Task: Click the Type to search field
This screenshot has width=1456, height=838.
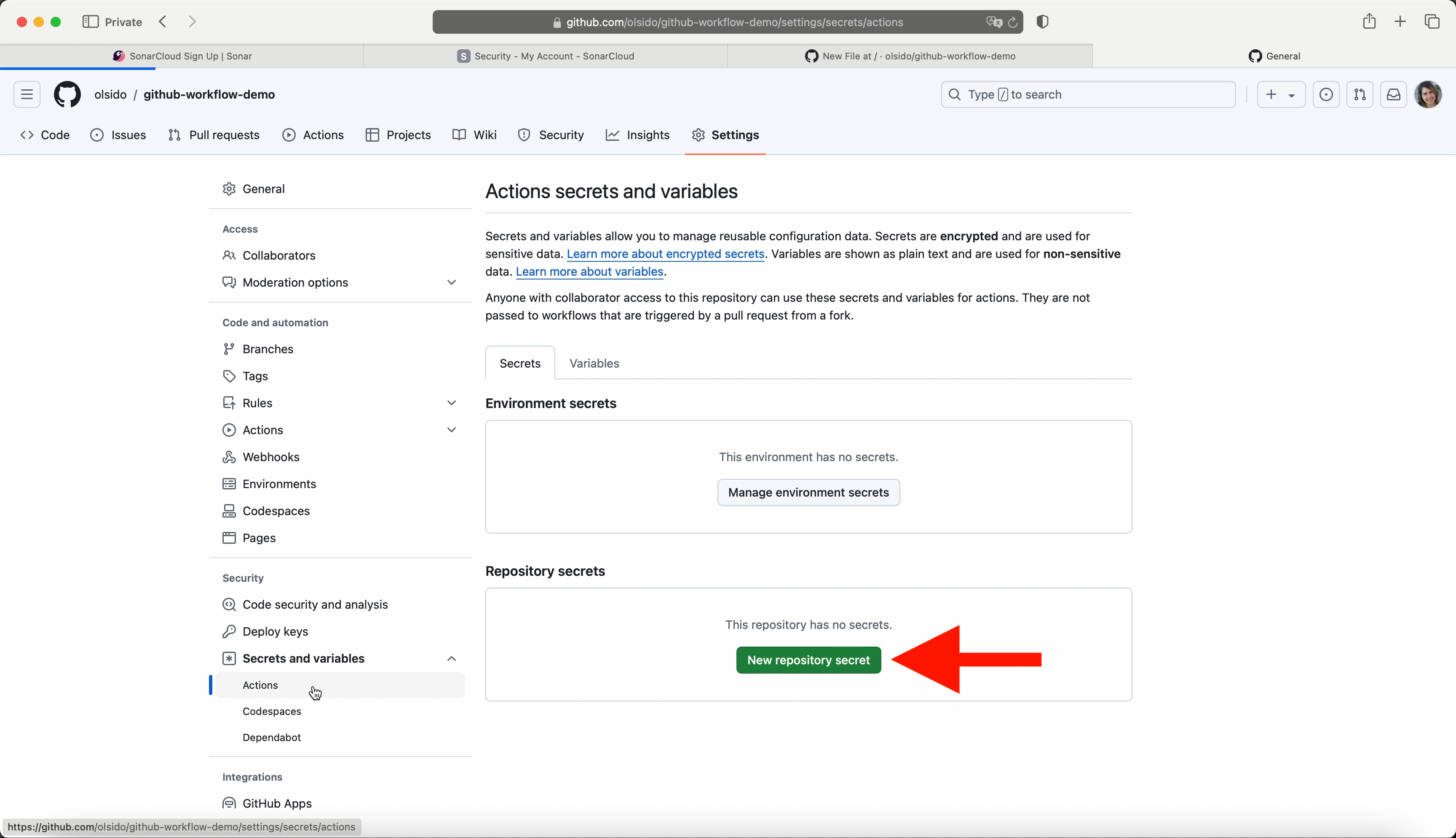Action: click(1088, 94)
